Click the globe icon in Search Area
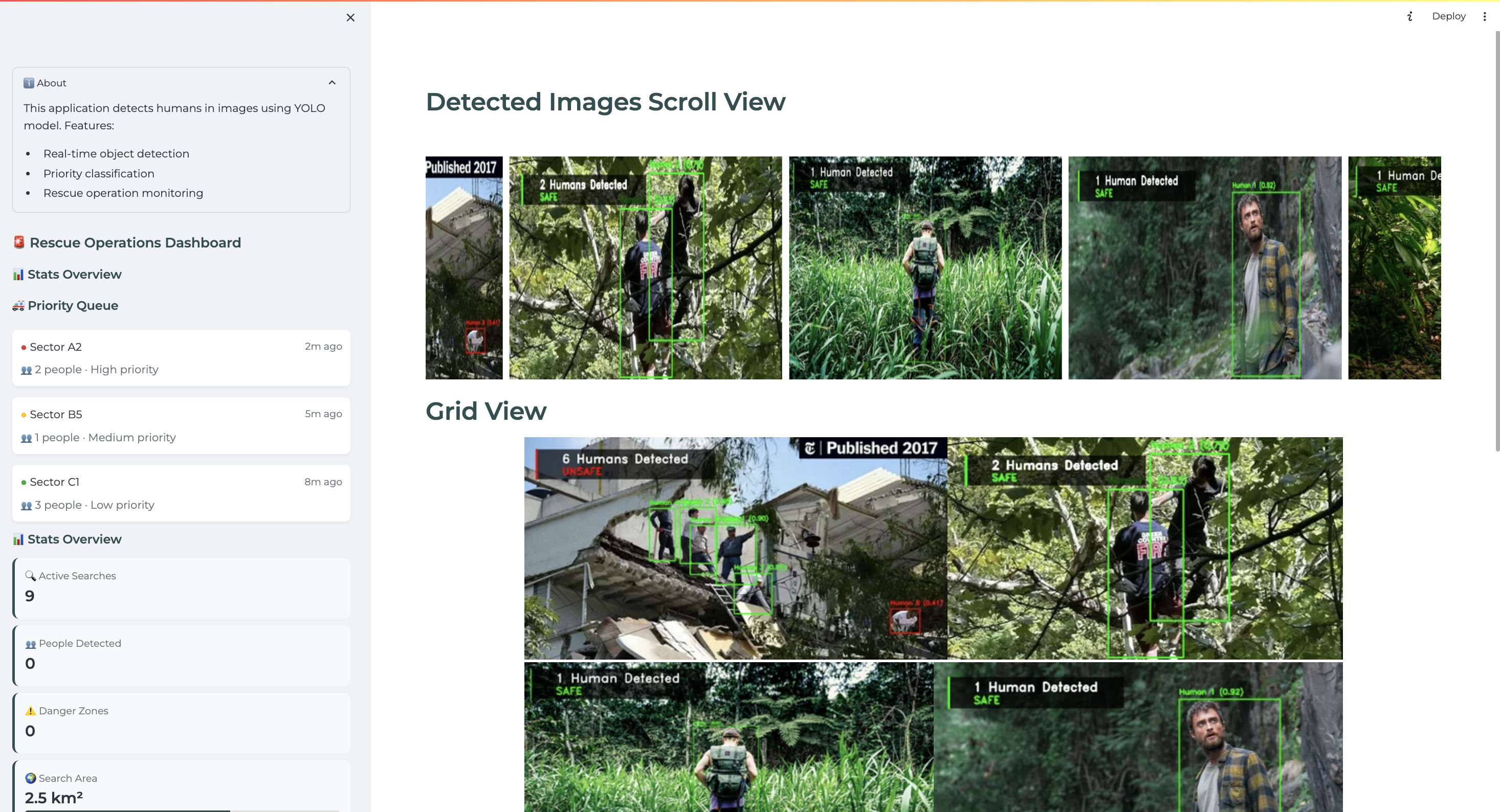The width and height of the screenshot is (1500, 812). click(30, 778)
